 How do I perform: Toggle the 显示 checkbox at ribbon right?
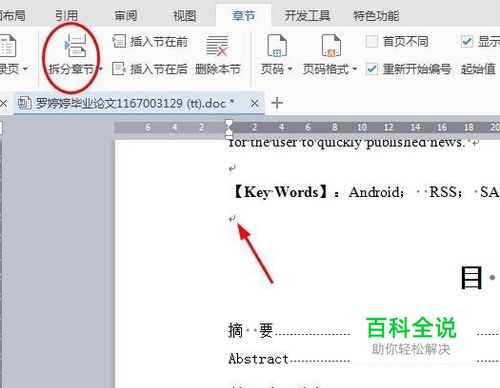[x=467, y=42]
